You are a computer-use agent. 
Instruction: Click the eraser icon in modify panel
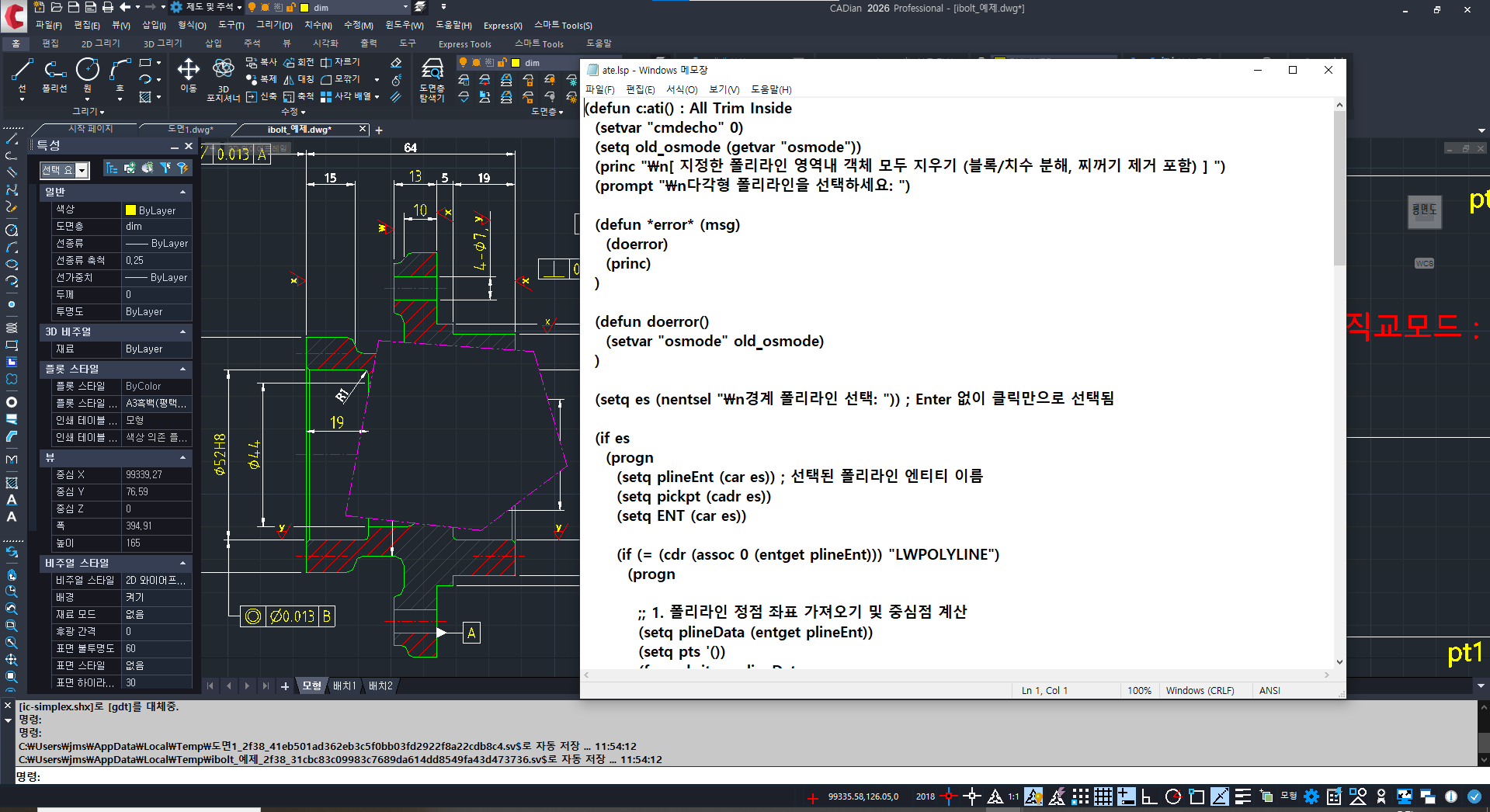click(x=396, y=63)
